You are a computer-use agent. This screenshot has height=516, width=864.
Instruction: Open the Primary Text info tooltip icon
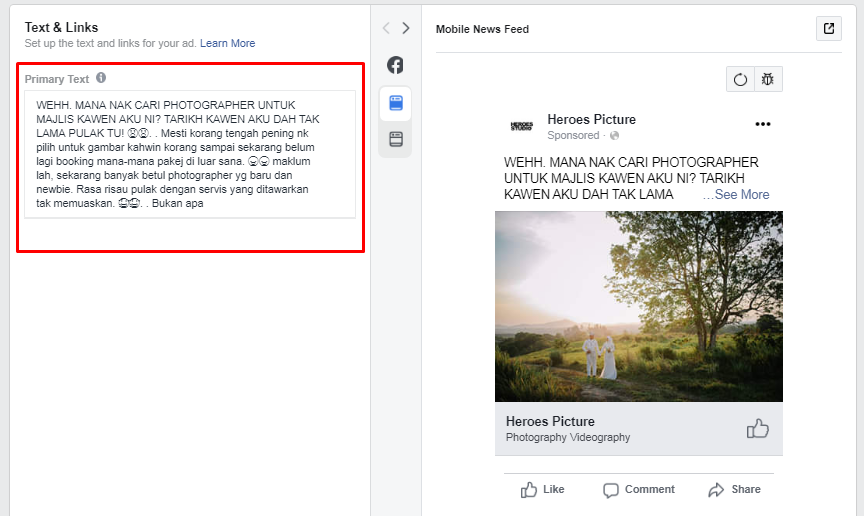coord(101,78)
